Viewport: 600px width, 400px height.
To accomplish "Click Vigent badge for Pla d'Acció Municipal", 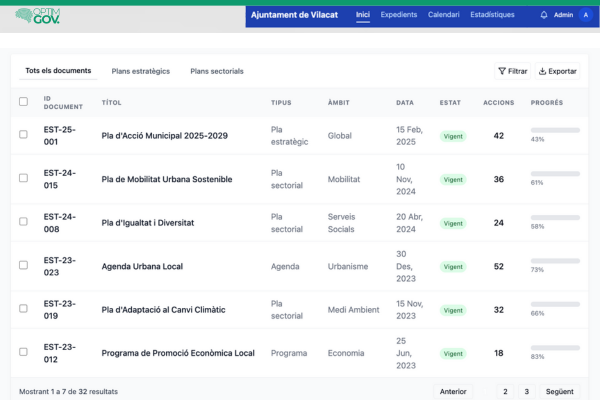I will [x=453, y=136].
